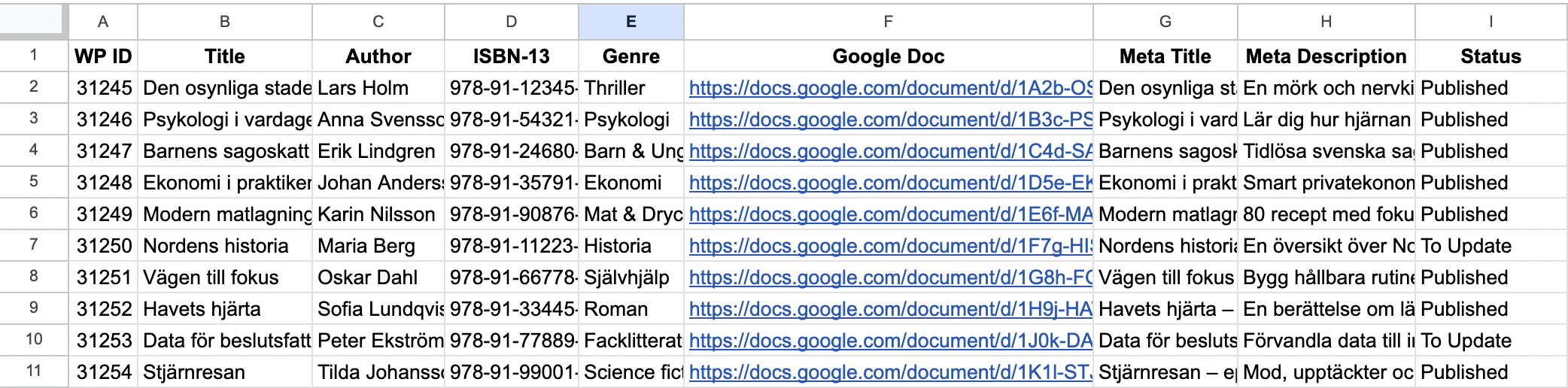
Task: Select column E header
Action: [631, 22]
